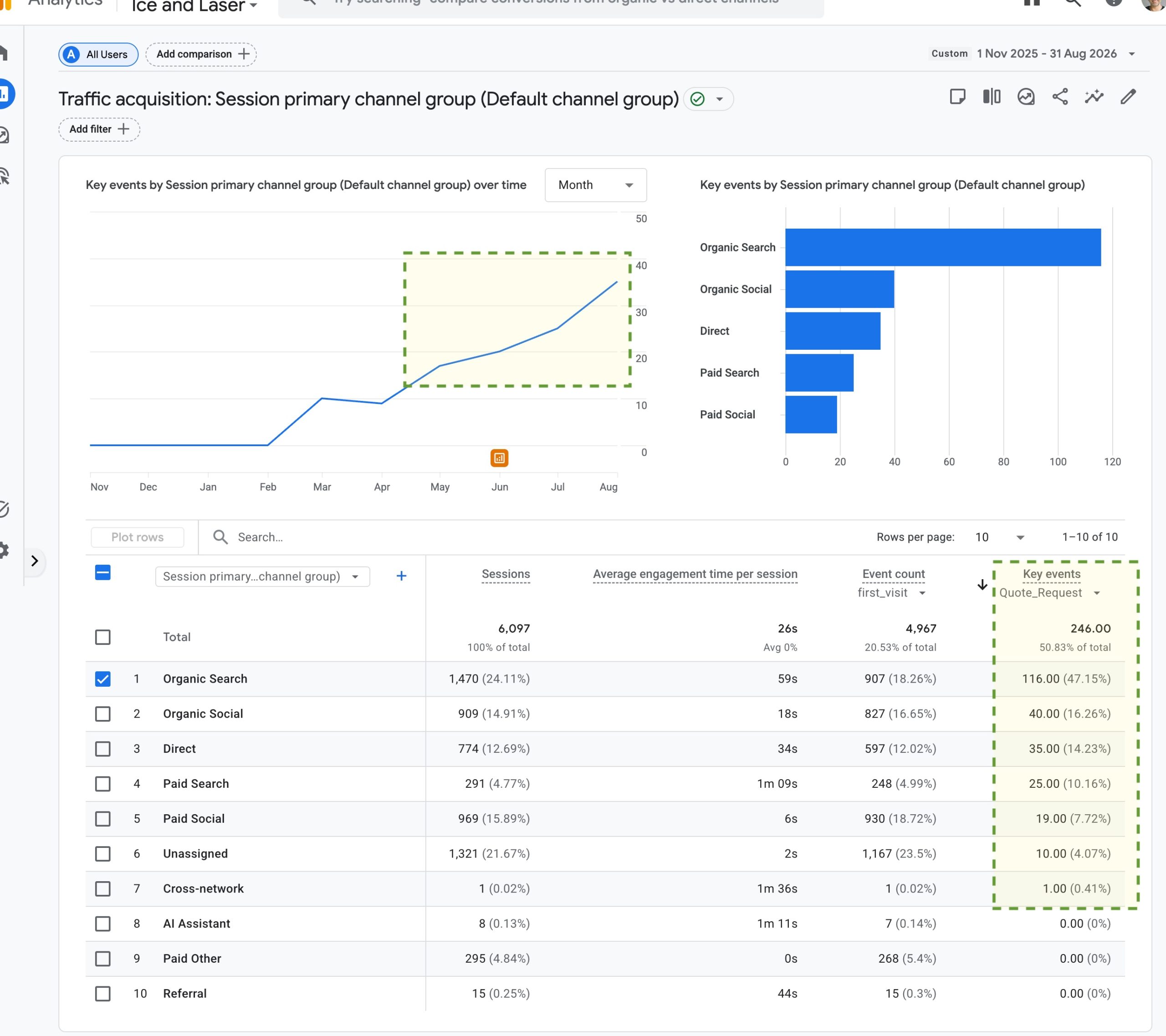Click the share report icon
1166x1036 pixels.
1060,97
